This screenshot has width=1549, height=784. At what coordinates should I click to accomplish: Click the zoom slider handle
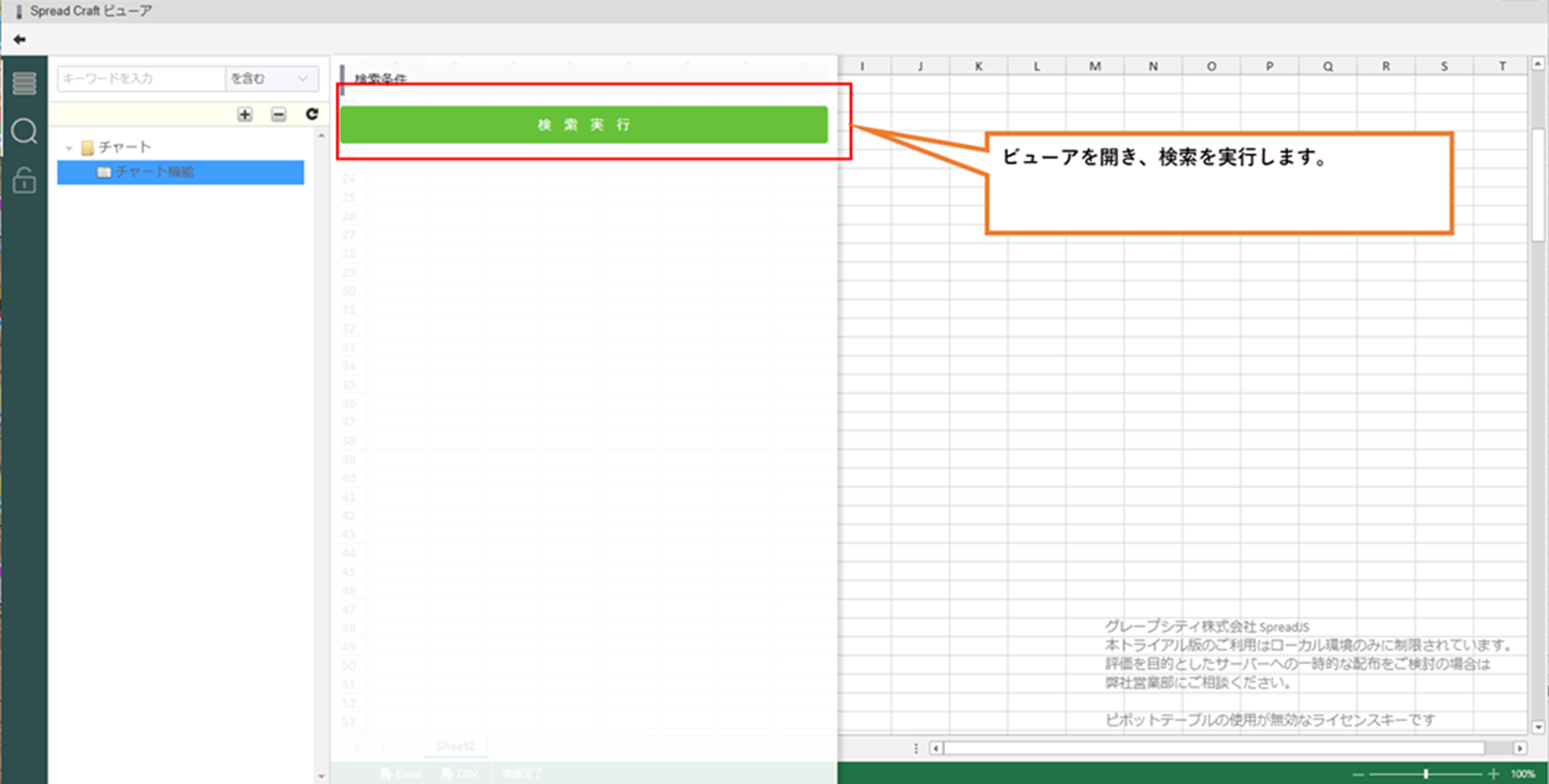[1425, 774]
